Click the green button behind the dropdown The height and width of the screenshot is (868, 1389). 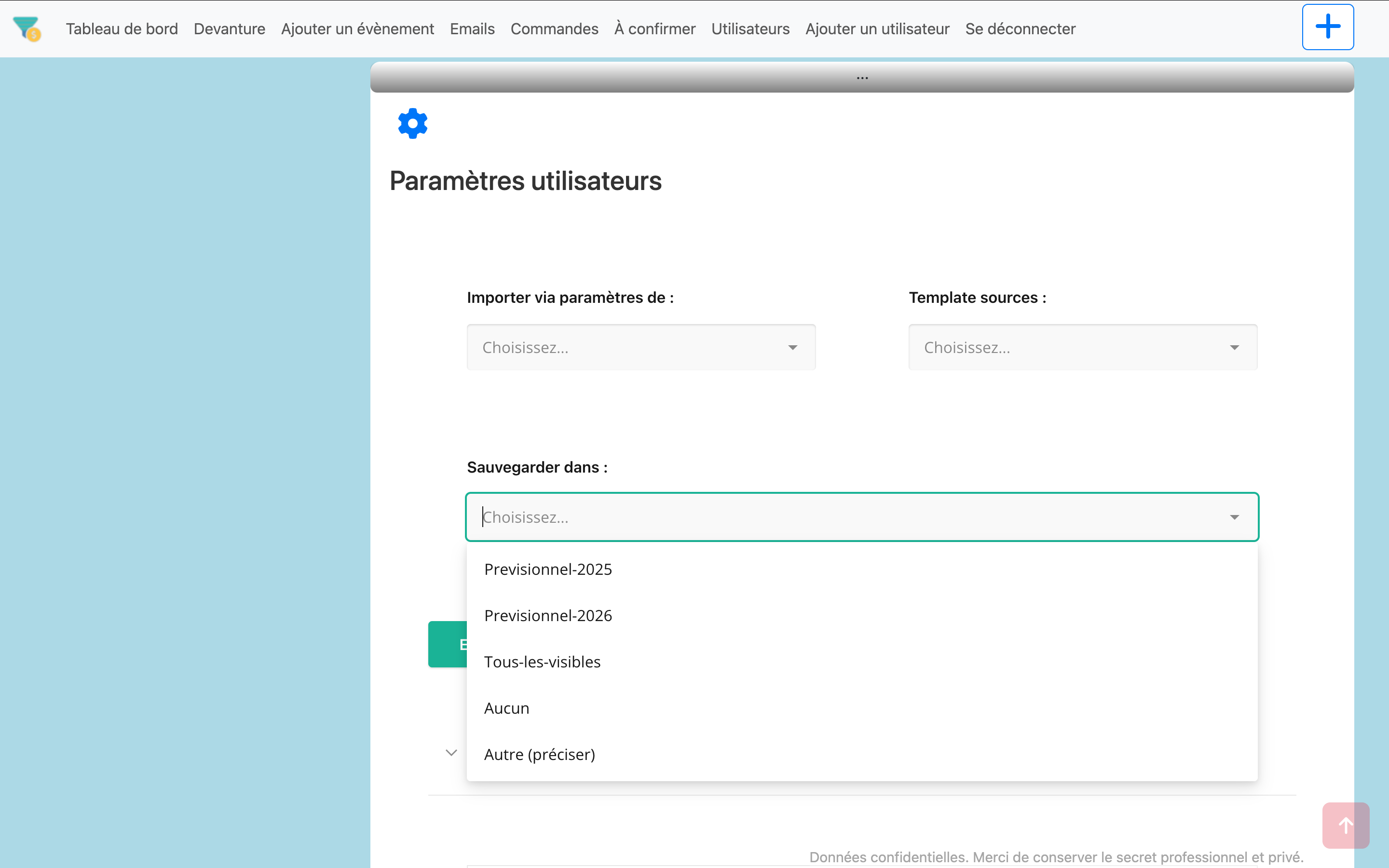click(x=447, y=644)
